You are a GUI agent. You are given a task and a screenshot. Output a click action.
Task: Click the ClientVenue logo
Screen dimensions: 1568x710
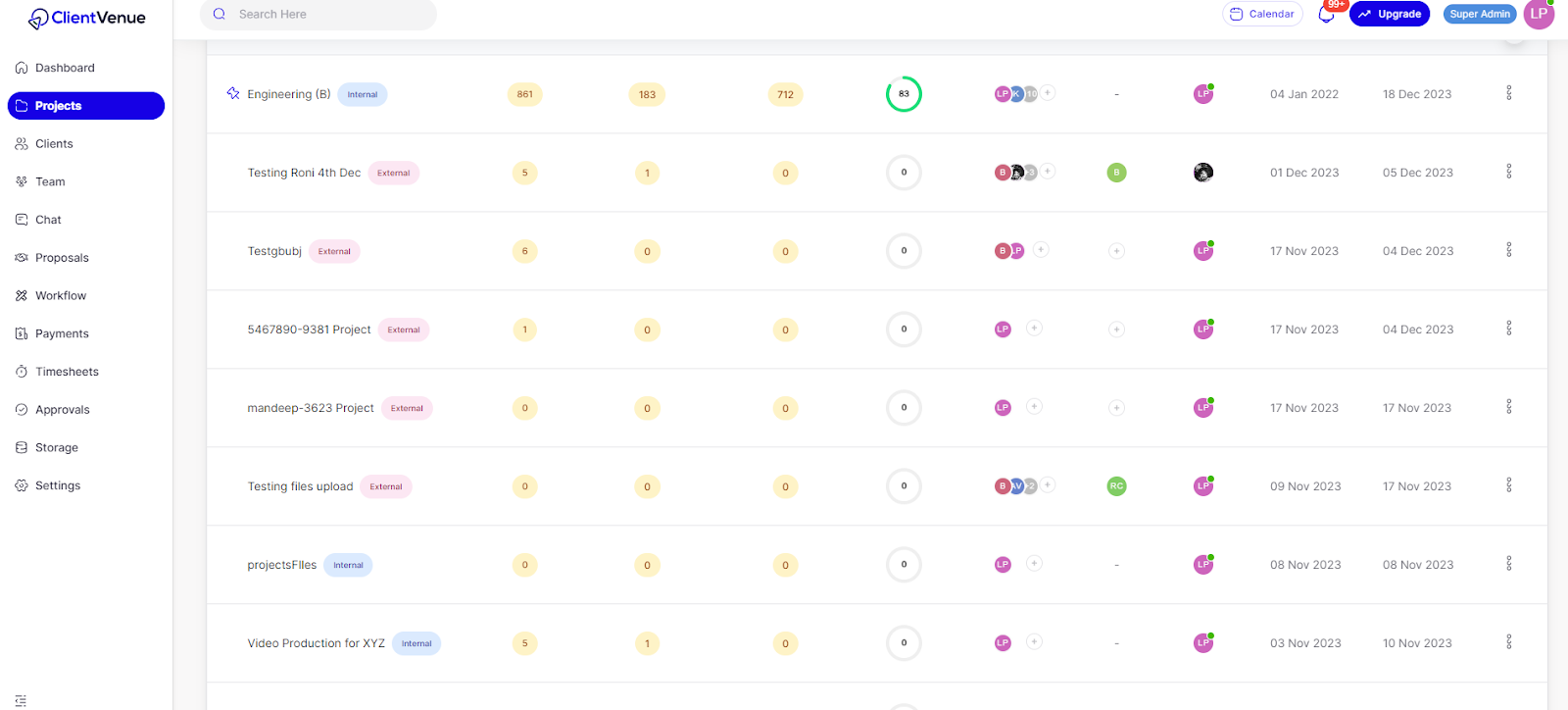[86, 17]
